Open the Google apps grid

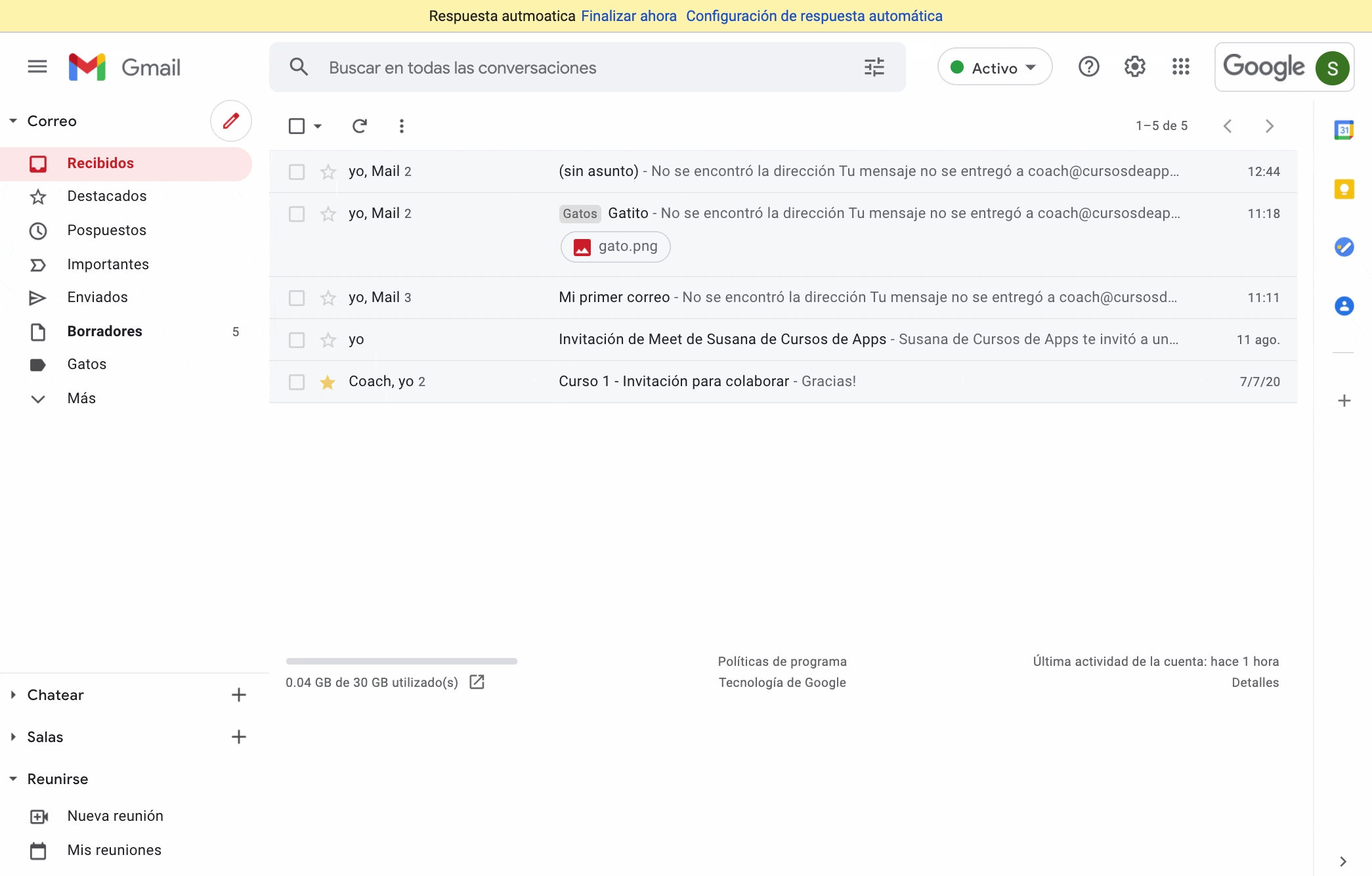[x=1180, y=67]
